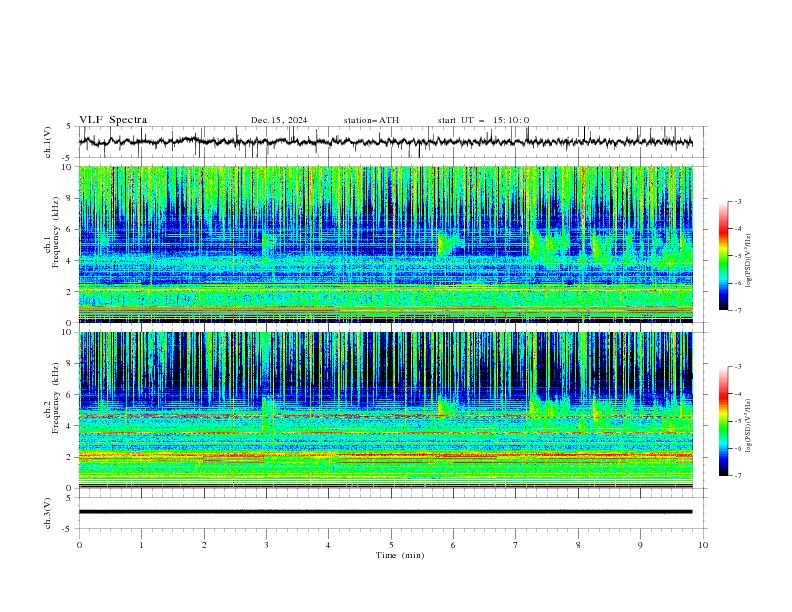Click the lower PSD color scale bar
792x612 pixels.
pos(723,421)
